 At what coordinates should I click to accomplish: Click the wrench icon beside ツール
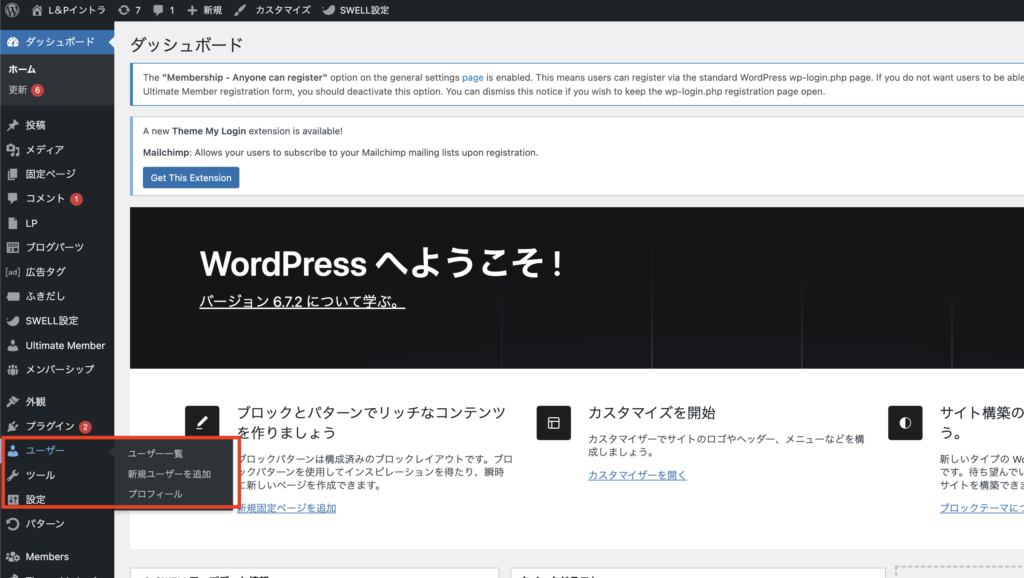[13, 475]
